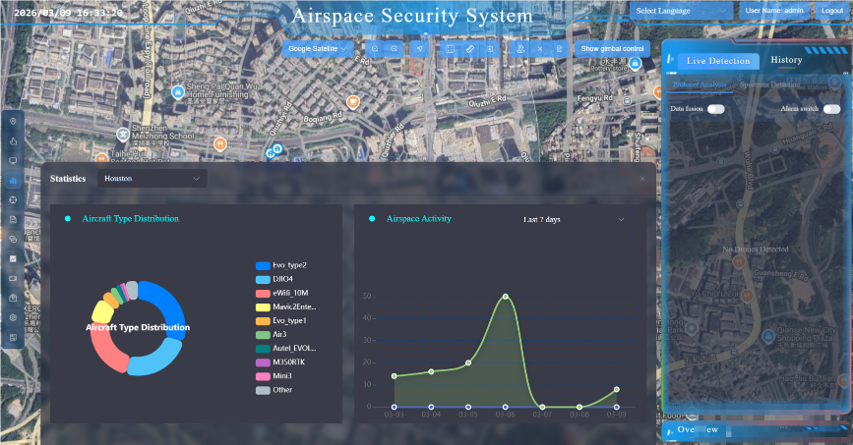Click the zoom out magnifier icon
Image resolution: width=853 pixels, height=445 pixels.
(394, 48)
